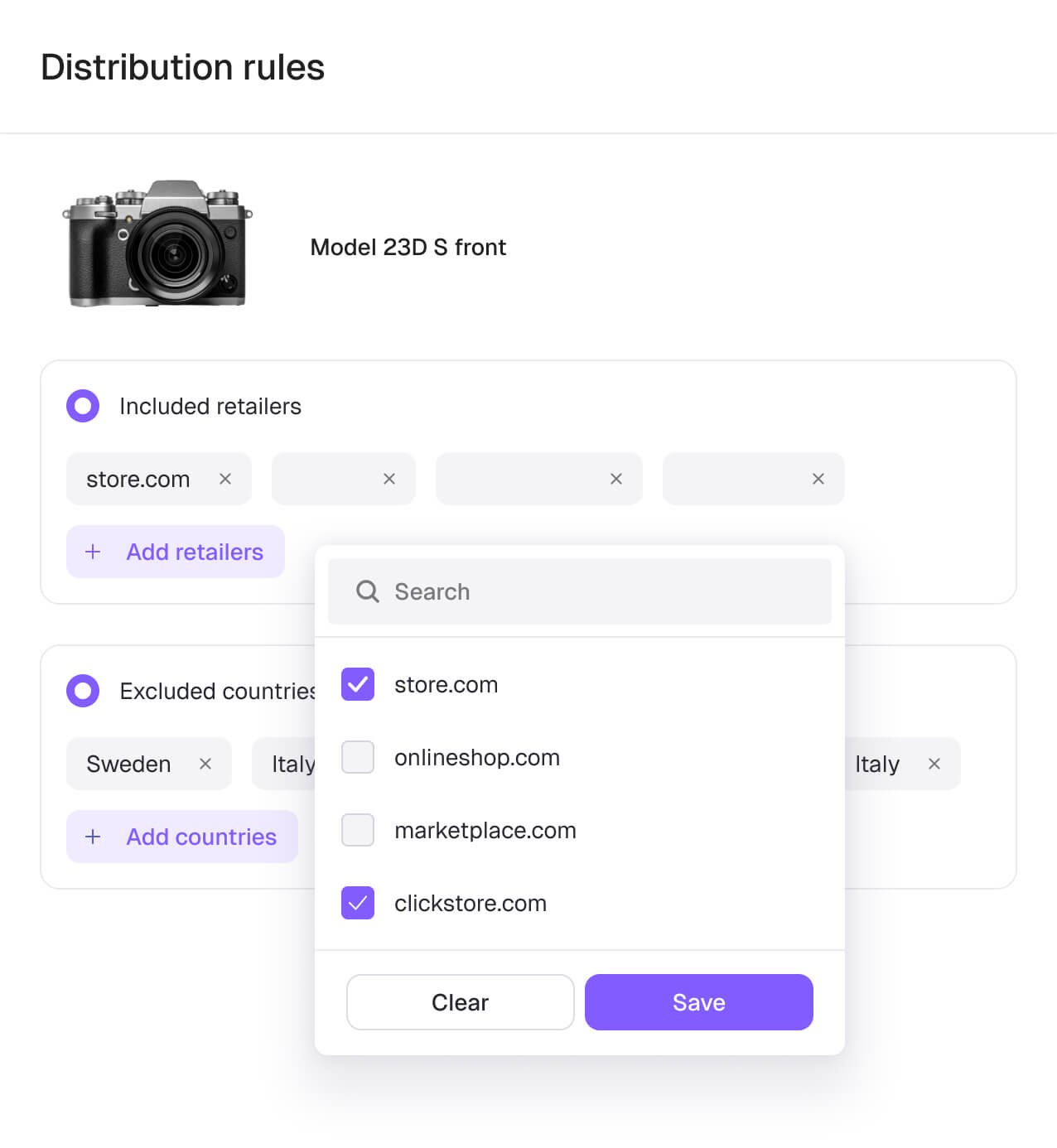The image size is (1057, 1148).
Task: Select the Included retailers radio button
Action: 83,406
